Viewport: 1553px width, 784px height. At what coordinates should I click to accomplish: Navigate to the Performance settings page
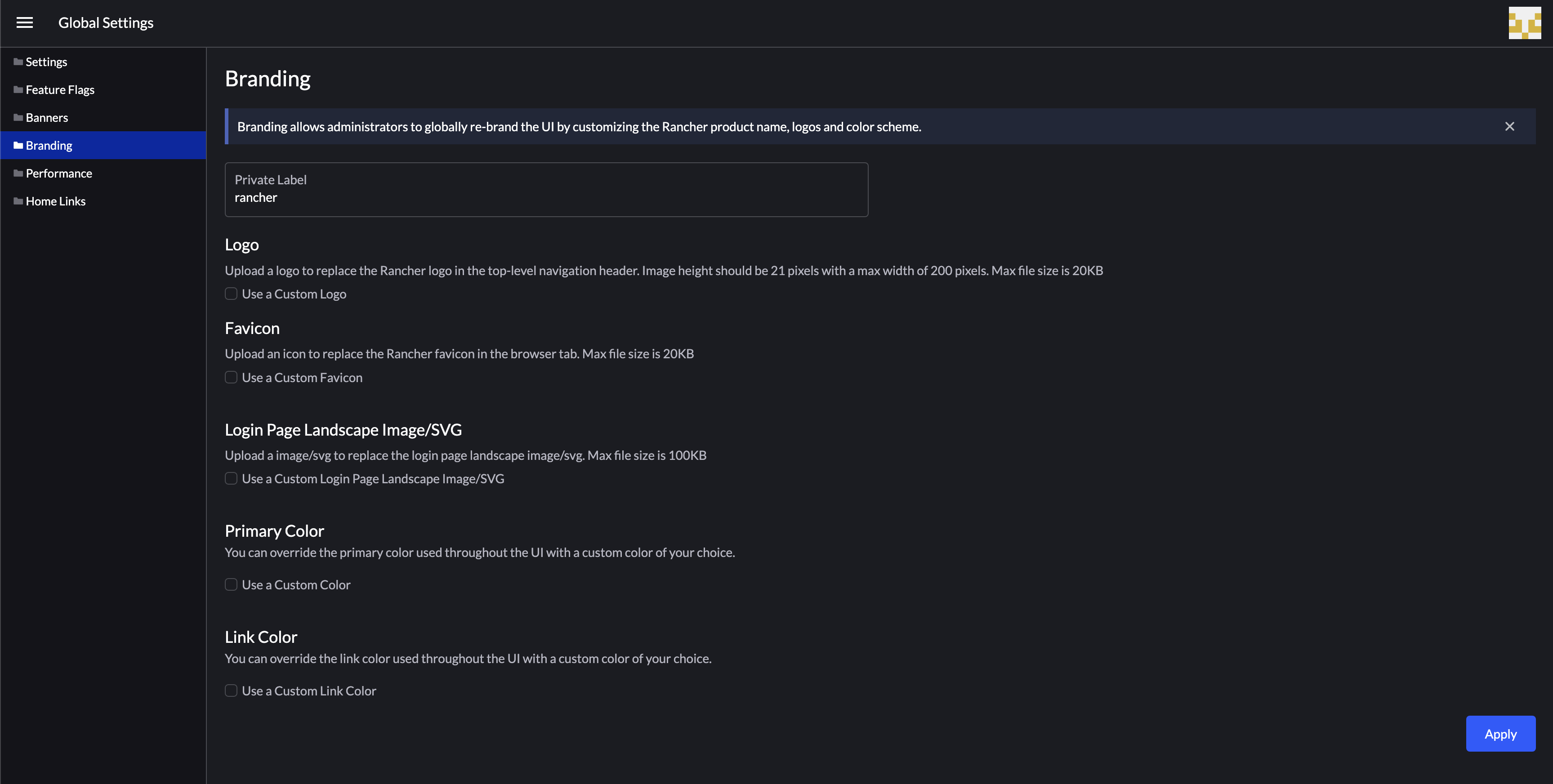(58, 173)
